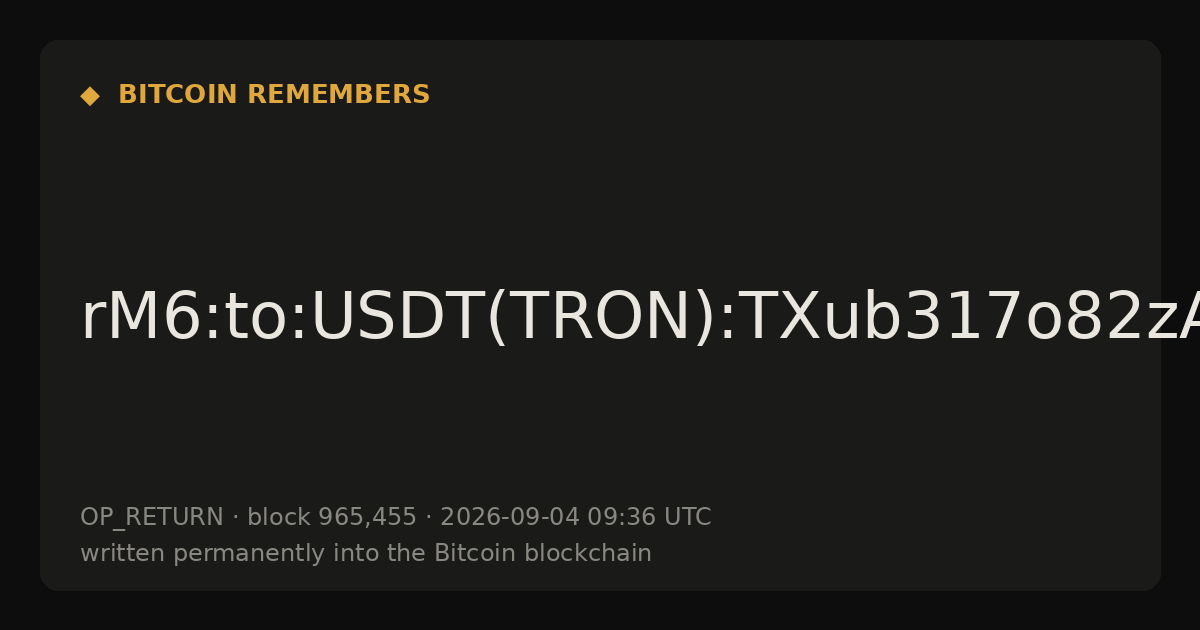Click the OP_RETURN label
The height and width of the screenshot is (630, 1200).
pyautogui.click(x=152, y=518)
